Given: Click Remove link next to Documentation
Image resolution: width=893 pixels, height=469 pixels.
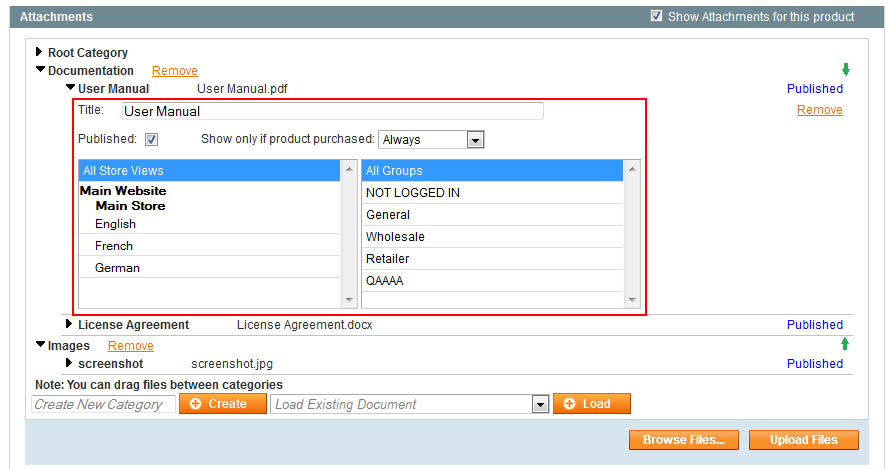Looking at the screenshot, I should (174, 71).
